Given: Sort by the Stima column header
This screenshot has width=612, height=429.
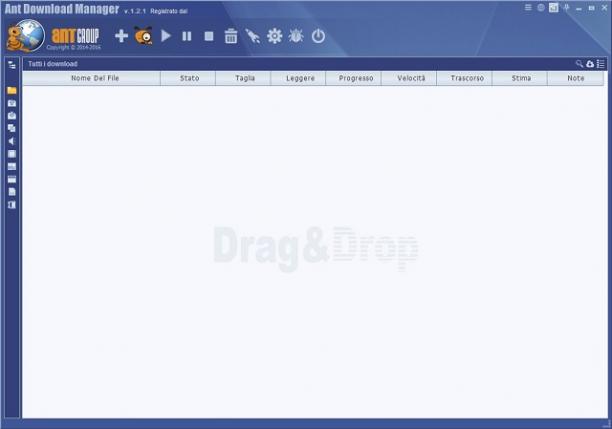Looking at the screenshot, I should point(520,78).
